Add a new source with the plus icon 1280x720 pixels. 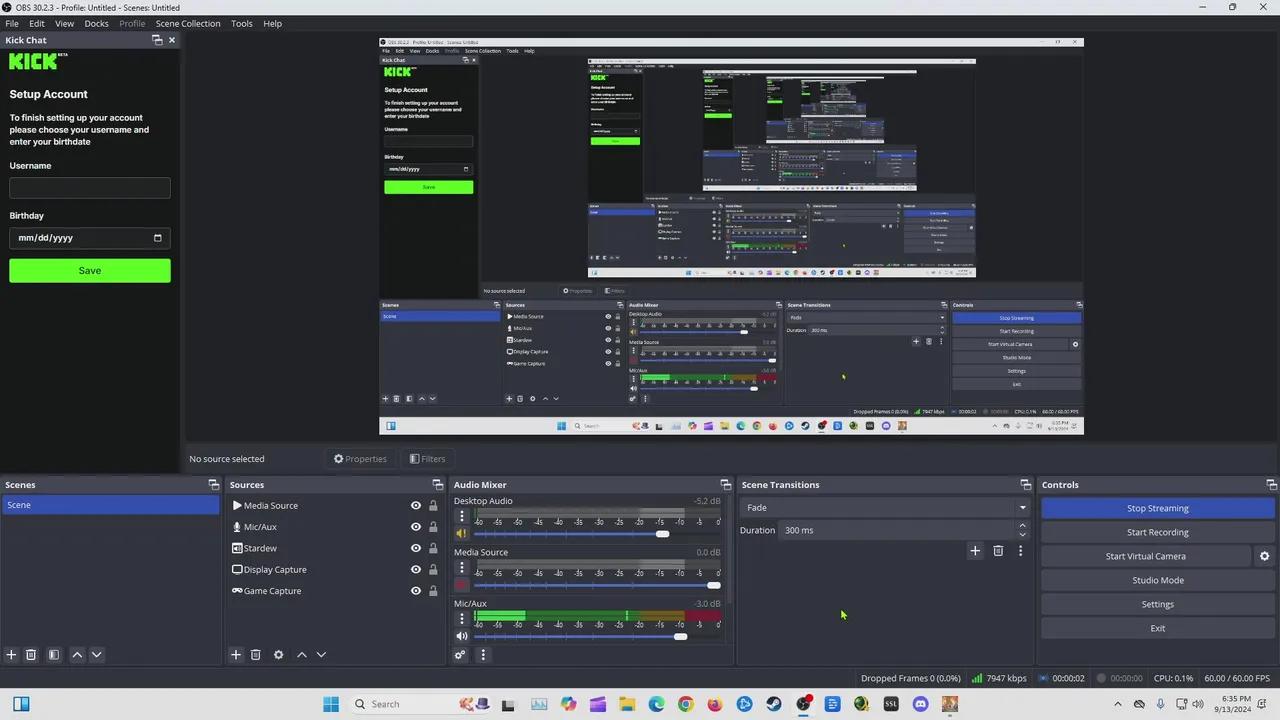(x=236, y=655)
